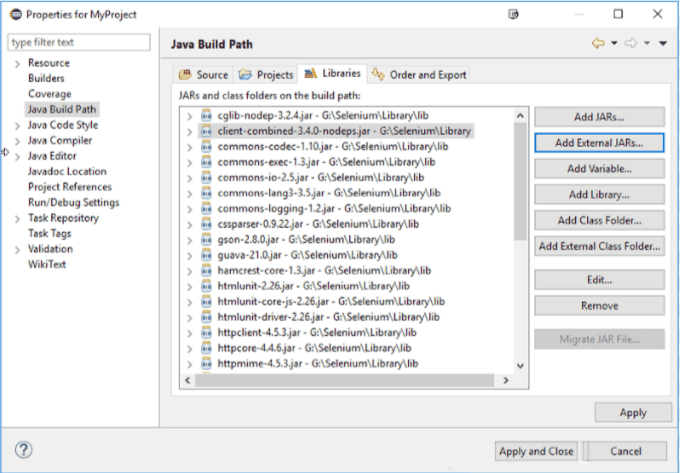The image size is (680, 473).
Task: Click the jar icon beside commons-io-2.5.jar
Action: coord(207,177)
